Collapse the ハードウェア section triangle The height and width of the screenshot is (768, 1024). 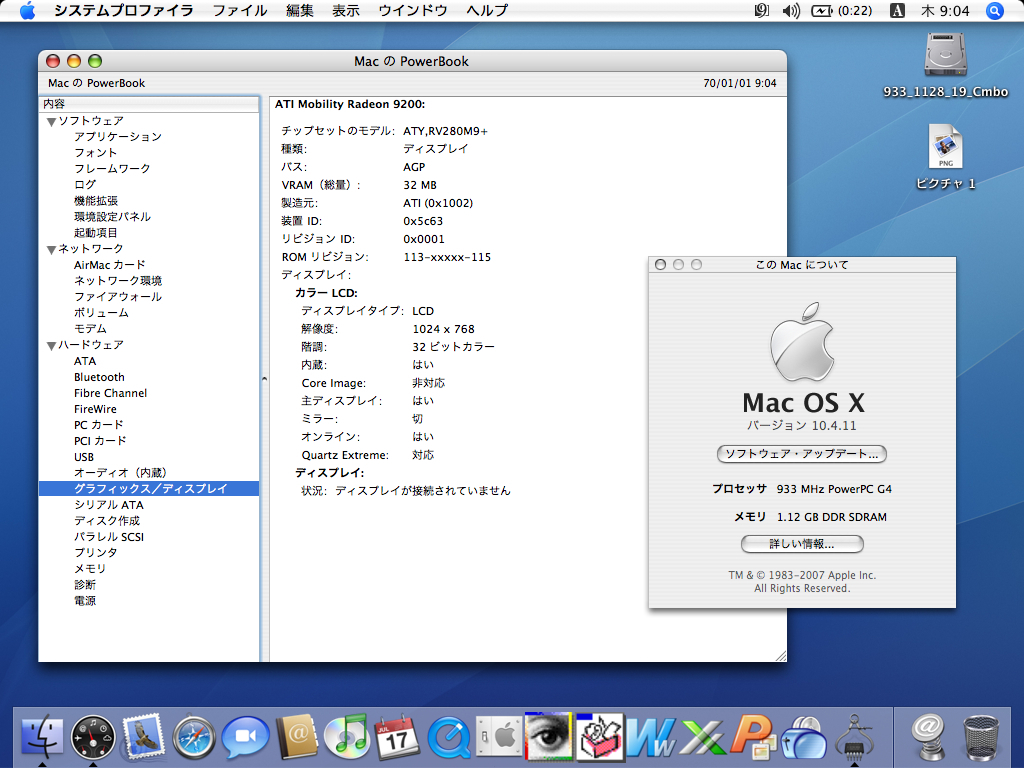click(x=51, y=345)
